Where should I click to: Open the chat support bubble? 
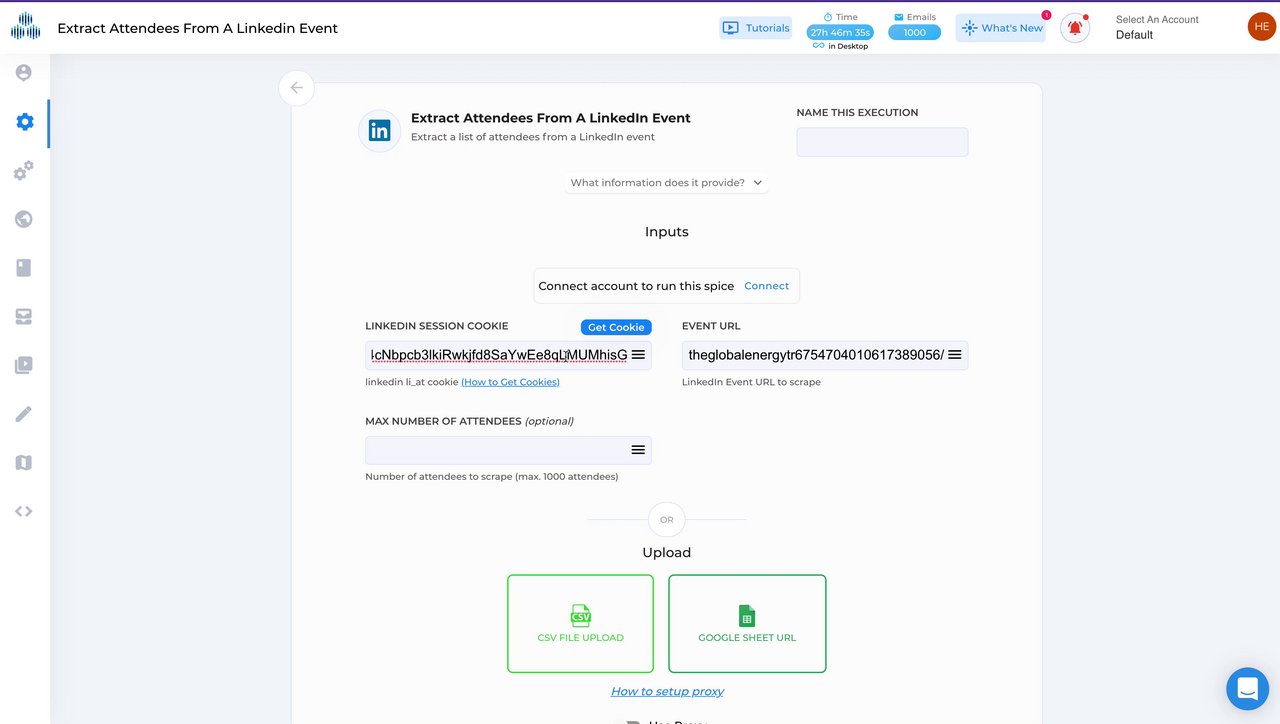click(x=1247, y=688)
